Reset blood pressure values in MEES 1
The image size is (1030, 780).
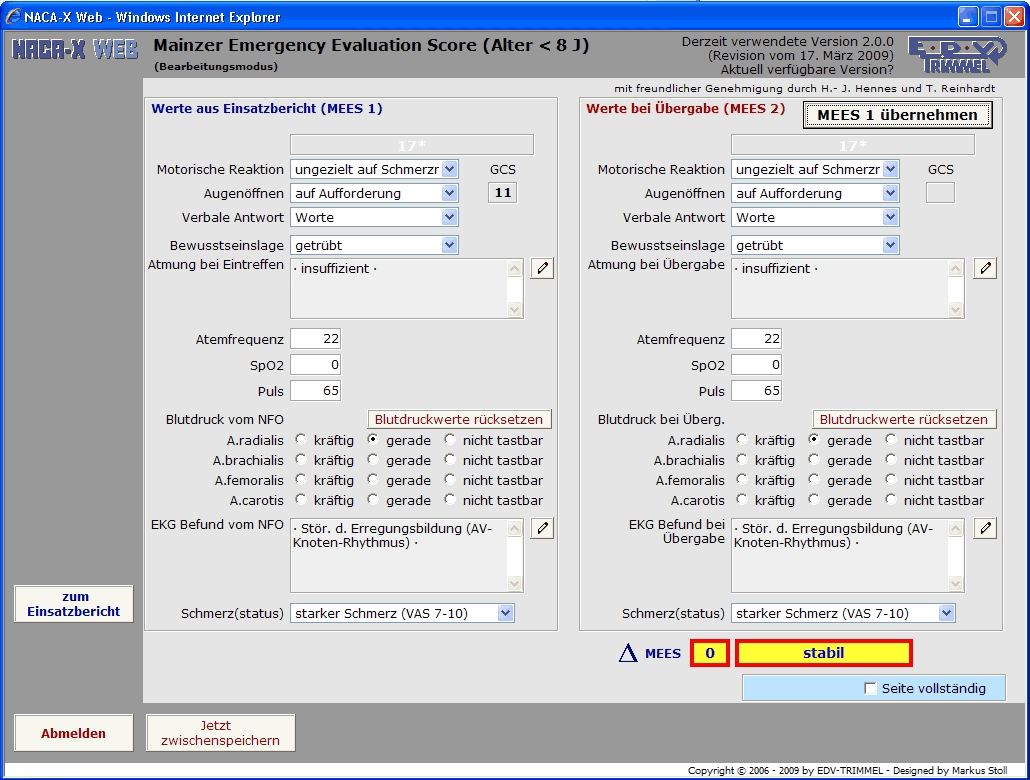click(459, 419)
